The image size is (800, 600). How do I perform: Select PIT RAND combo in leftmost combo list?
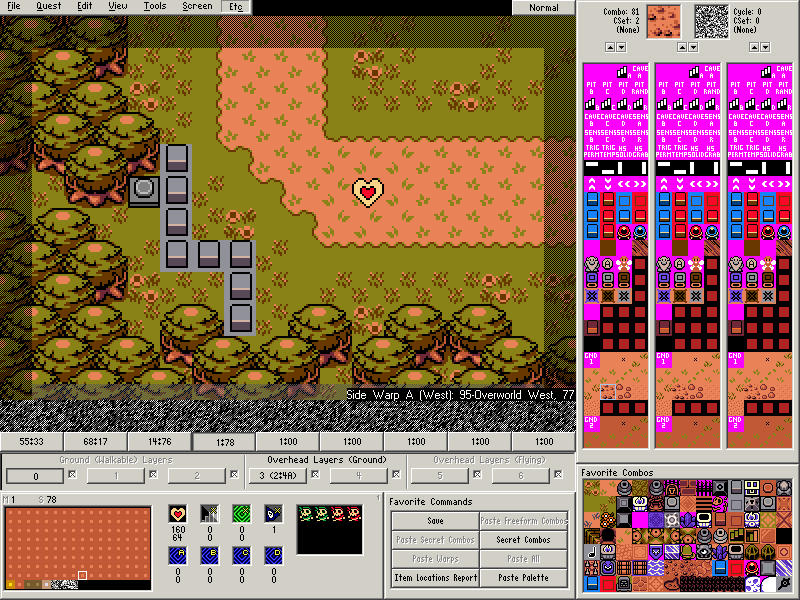point(640,88)
